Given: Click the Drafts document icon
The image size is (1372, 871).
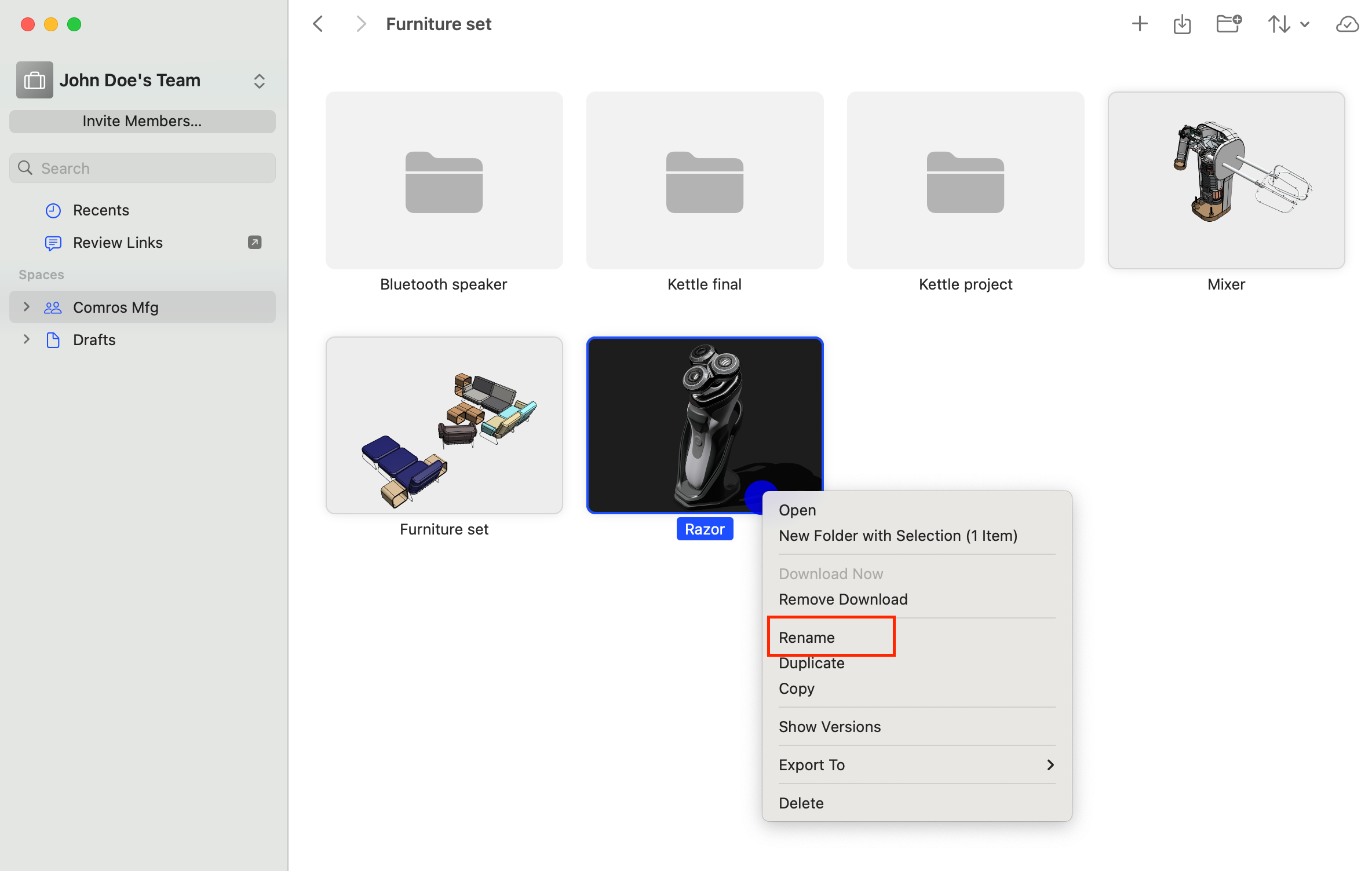Looking at the screenshot, I should [53, 339].
